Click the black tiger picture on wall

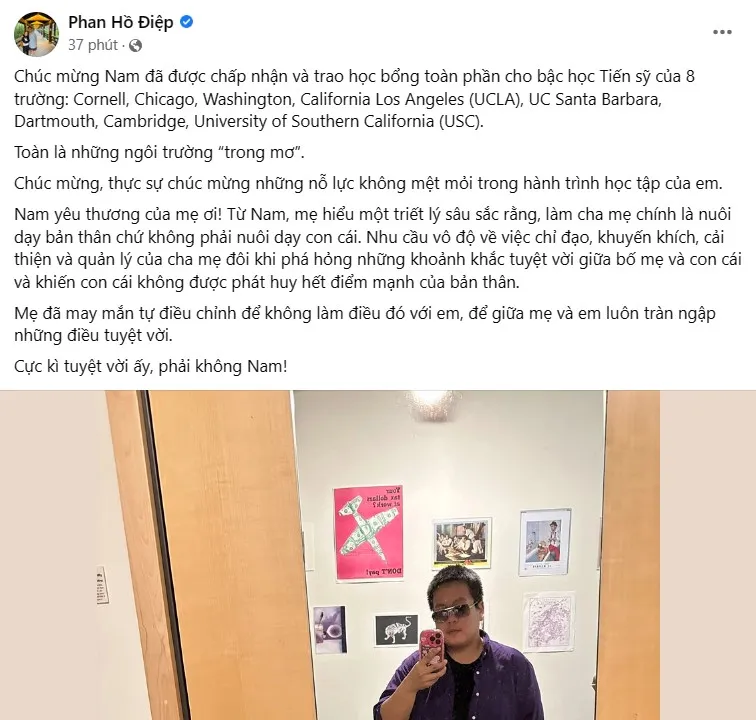pyautogui.click(x=397, y=629)
